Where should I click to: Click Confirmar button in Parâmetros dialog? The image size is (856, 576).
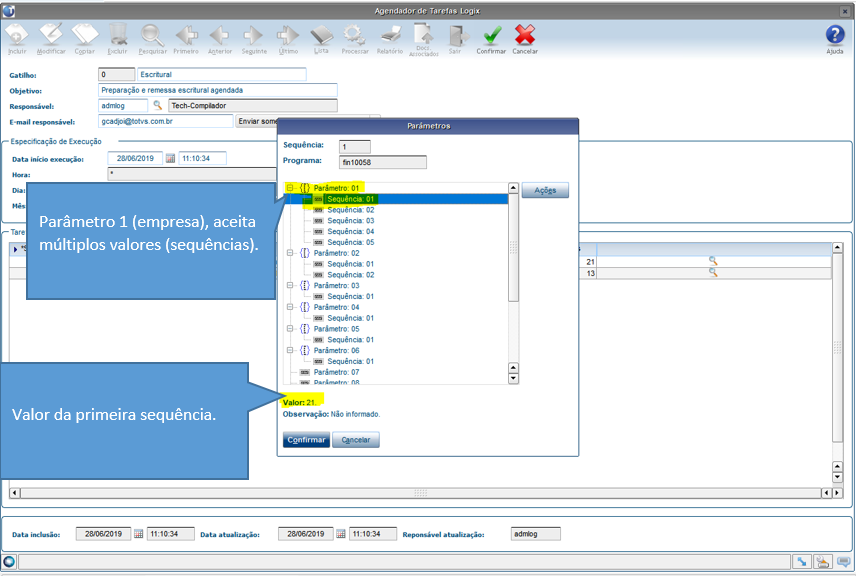[x=306, y=440]
